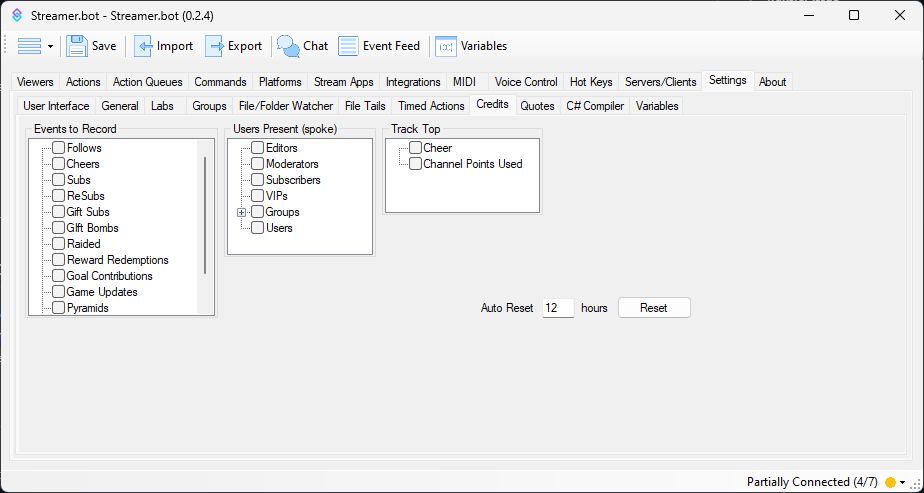Open the Chat bubble icon
The height and width of the screenshot is (493, 924).
(x=289, y=46)
